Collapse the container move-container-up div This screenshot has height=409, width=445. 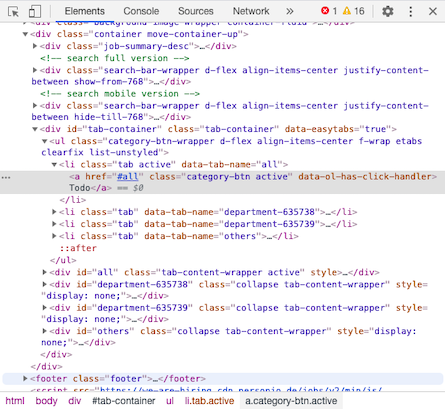pos(25,34)
